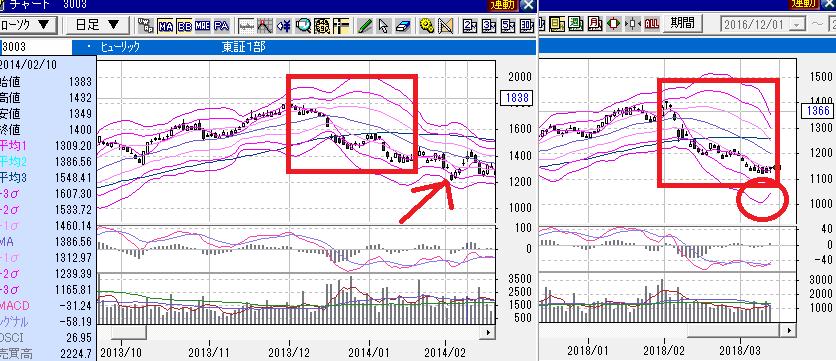Toggle the MAE envelope overlay
836x361 pixels.
tap(203, 25)
